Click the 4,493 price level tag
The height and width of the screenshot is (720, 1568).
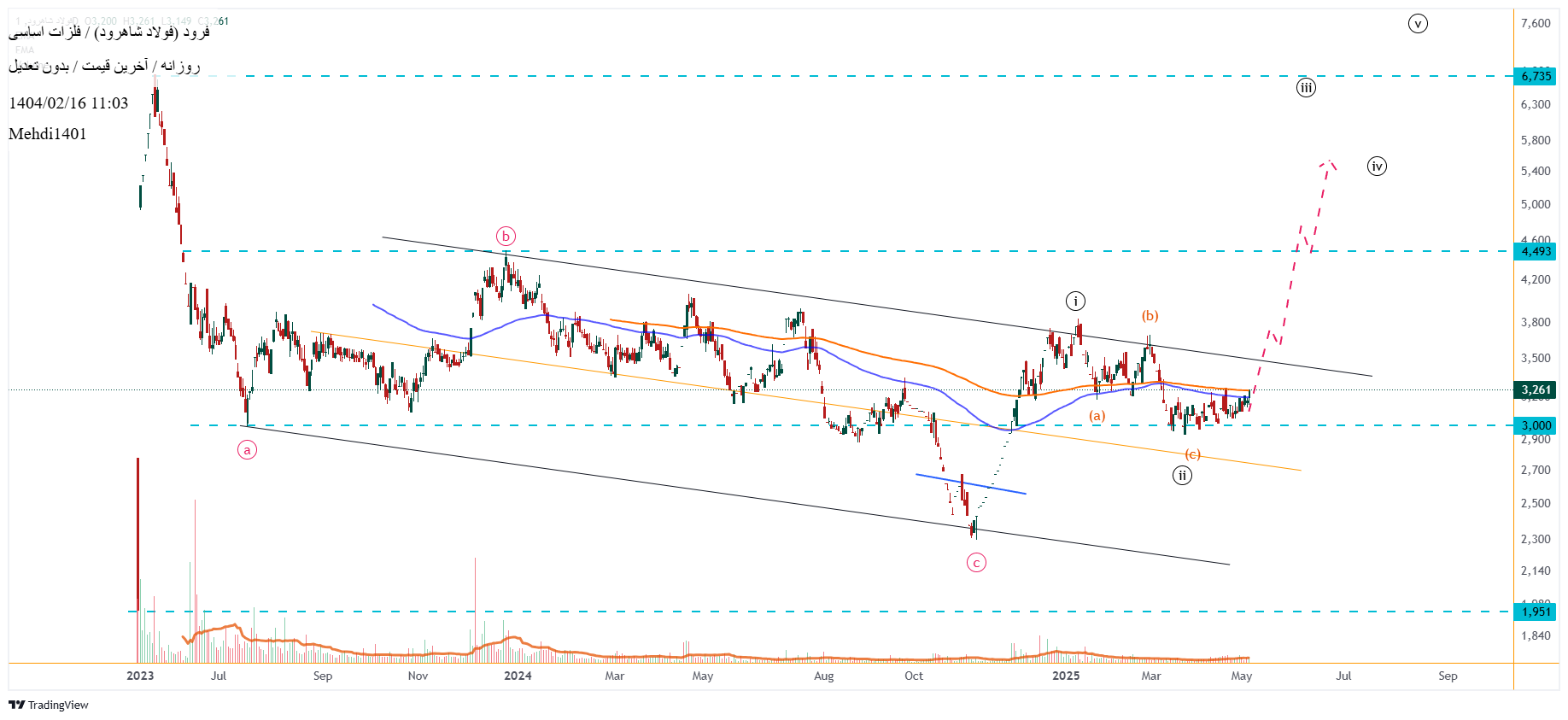tap(1536, 251)
